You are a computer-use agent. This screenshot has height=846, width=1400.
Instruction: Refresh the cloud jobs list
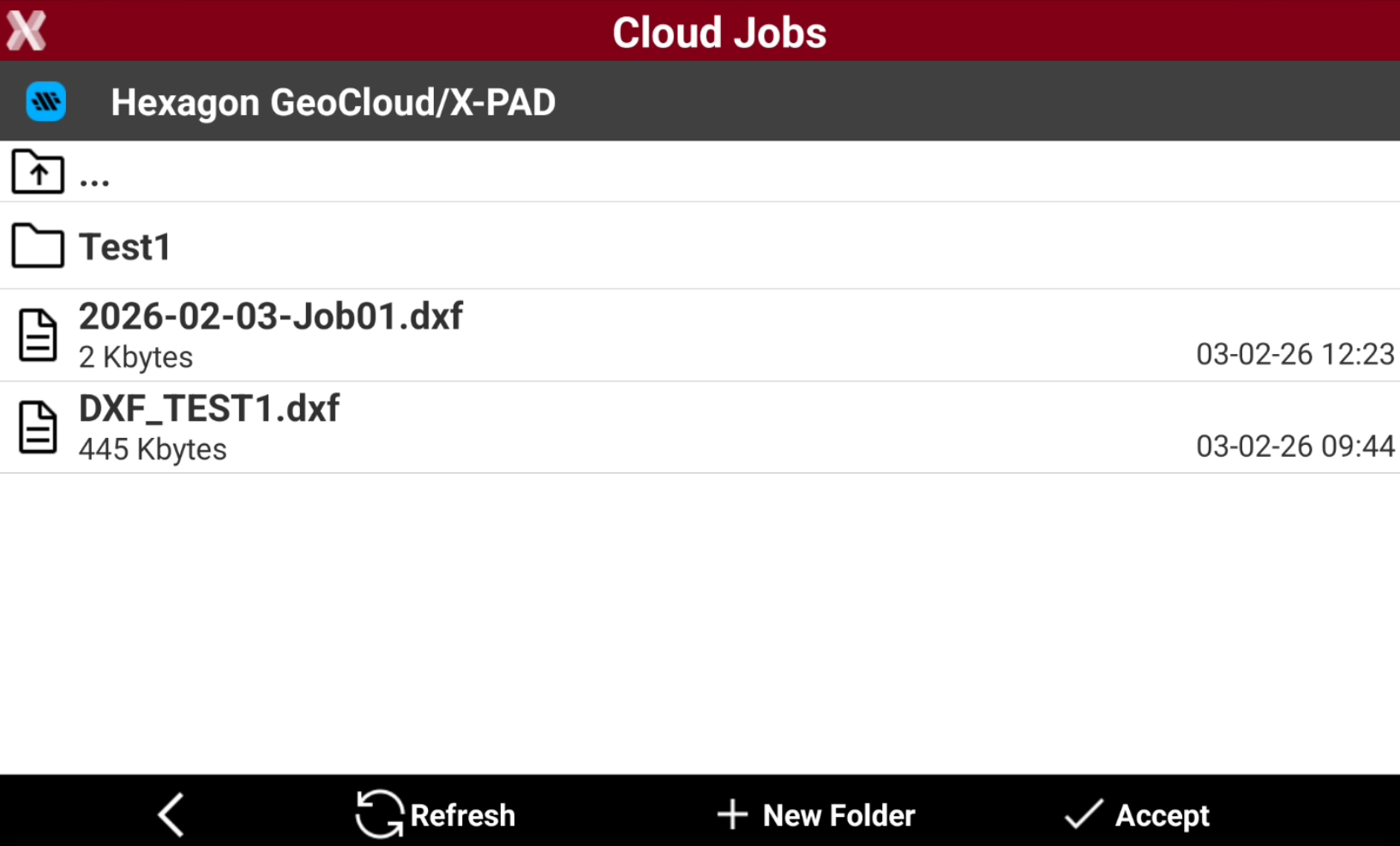[x=436, y=814]
